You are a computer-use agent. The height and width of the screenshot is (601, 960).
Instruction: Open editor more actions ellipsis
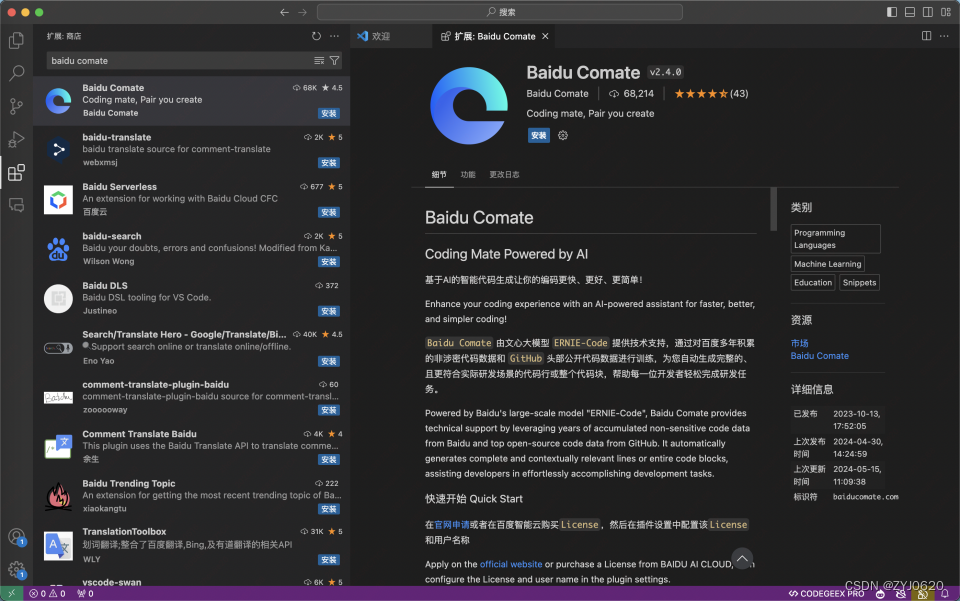[944, 36]
